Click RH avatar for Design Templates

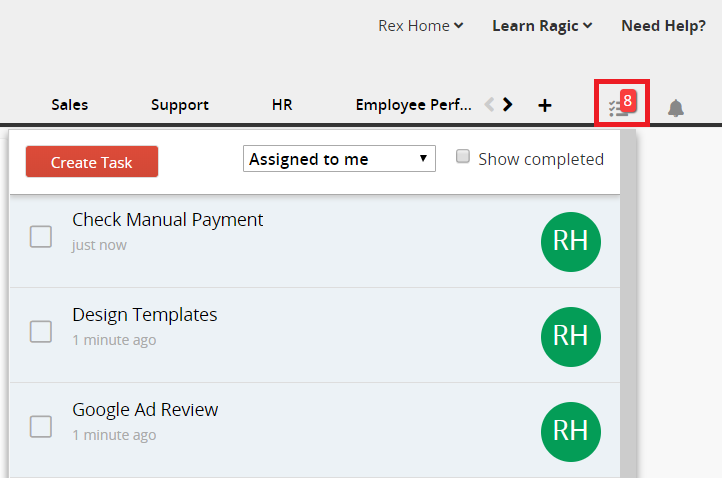click(570, 336)
